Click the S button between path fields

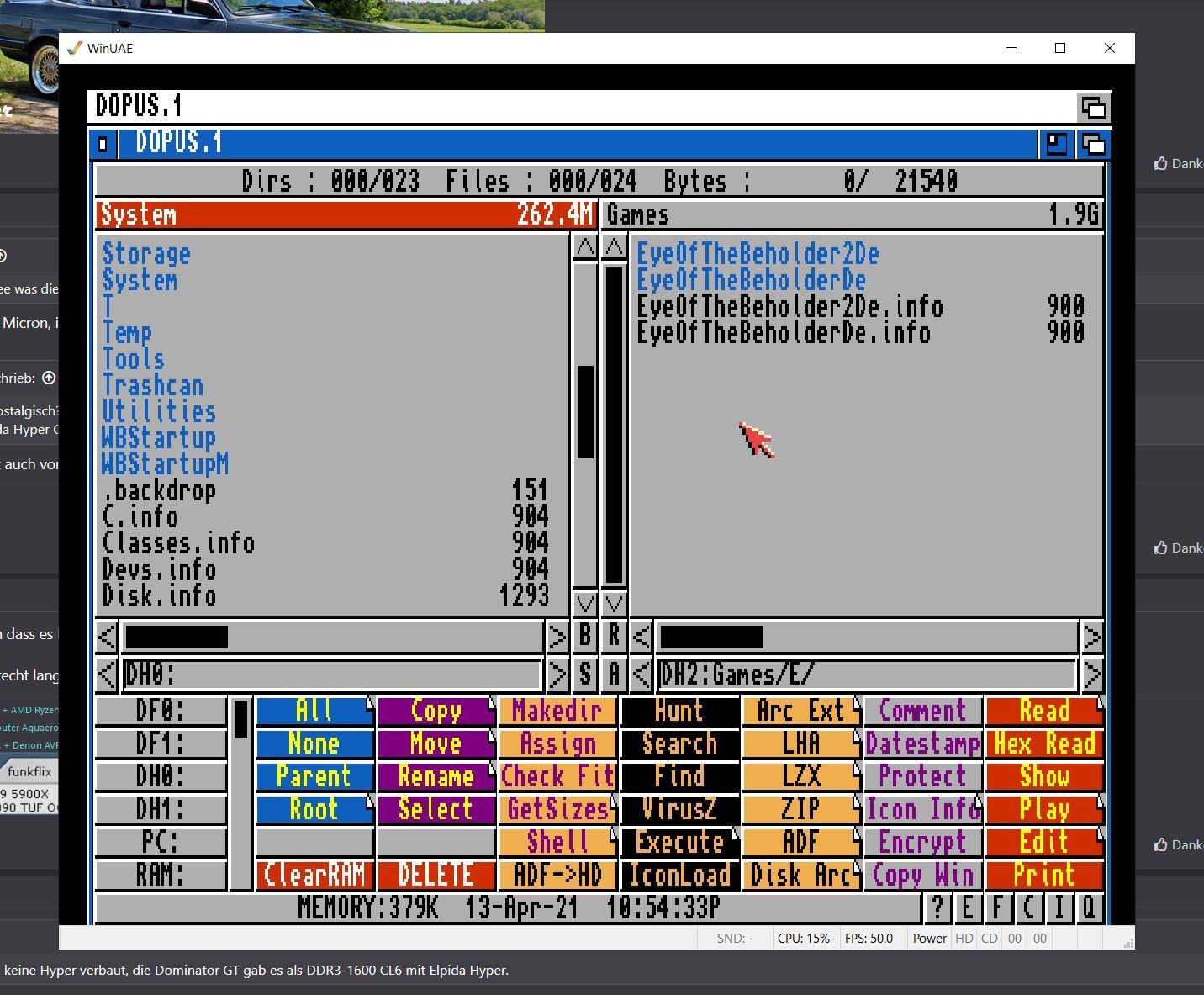(x=585, y=674)
